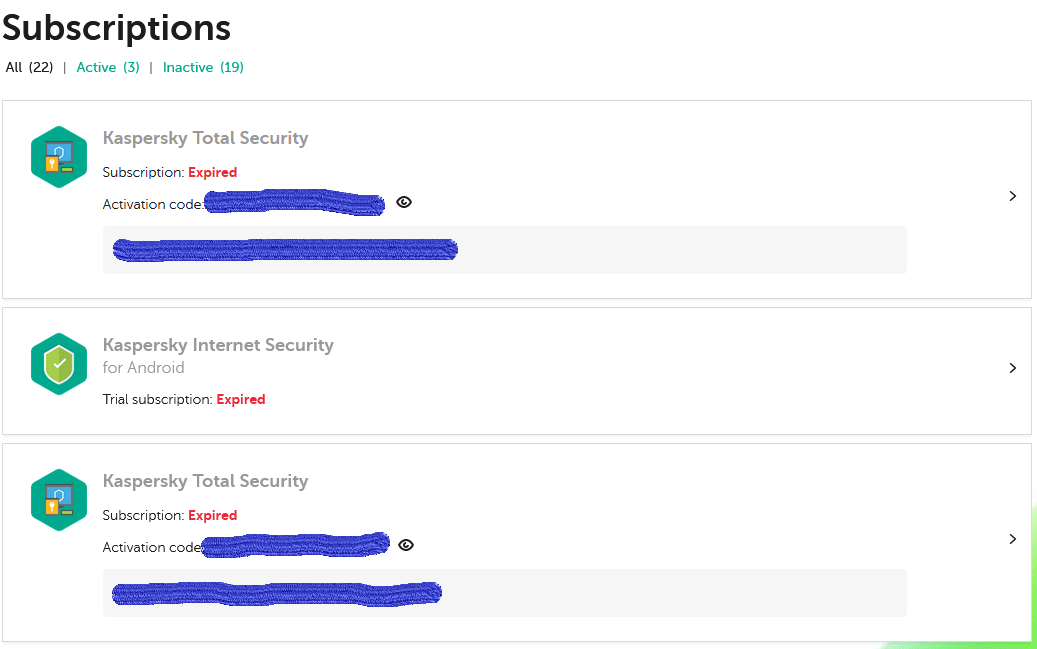The height and width of the screenshot is (649, 1037).
Task: Expand the first Kaspersky Total Security subscription arrow
Action: click(1012, 196)
